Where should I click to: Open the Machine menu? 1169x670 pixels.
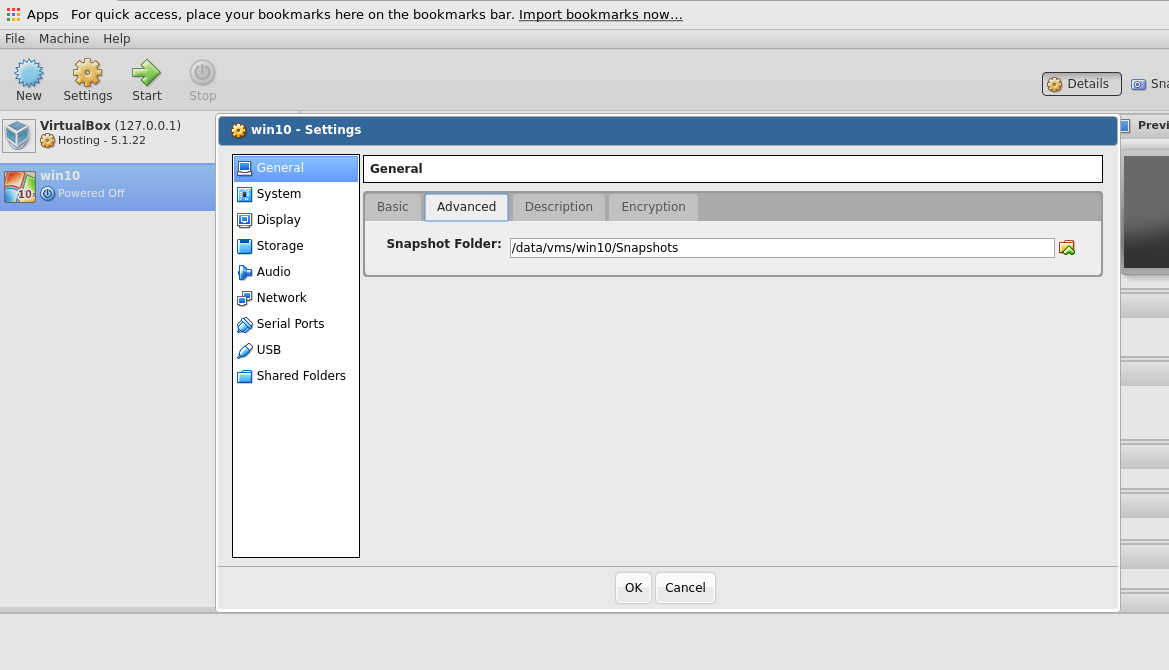[x=64, y=39]
